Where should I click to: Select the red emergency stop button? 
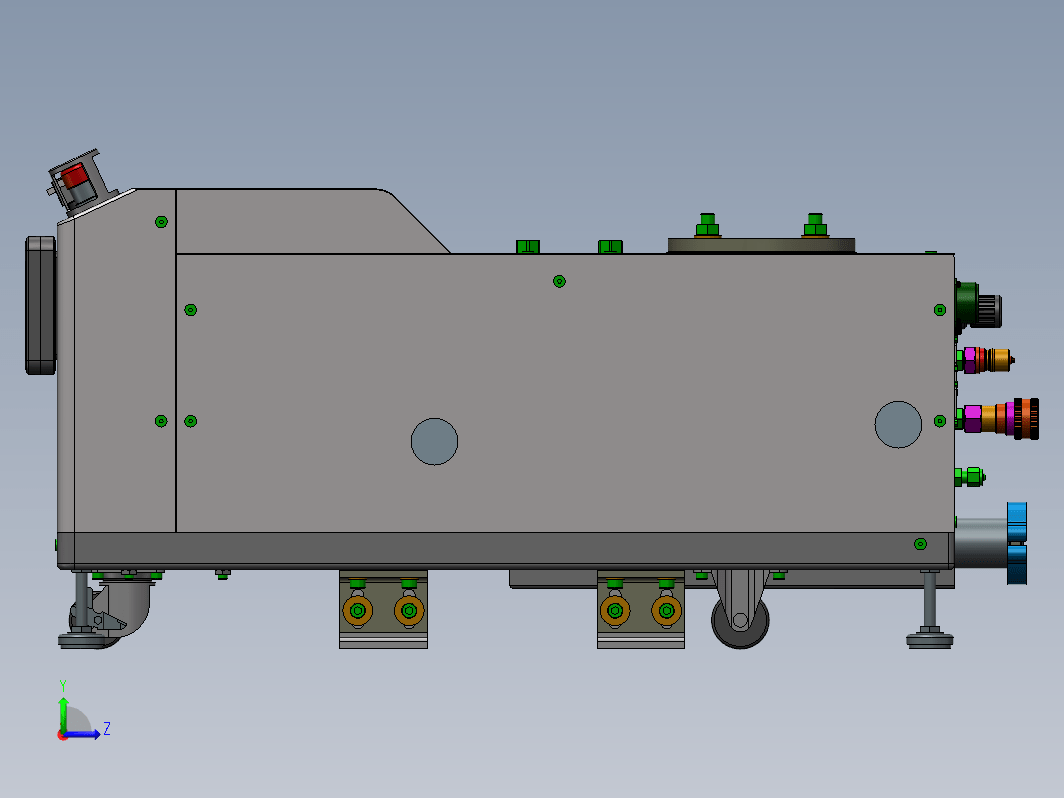point(74,176)
